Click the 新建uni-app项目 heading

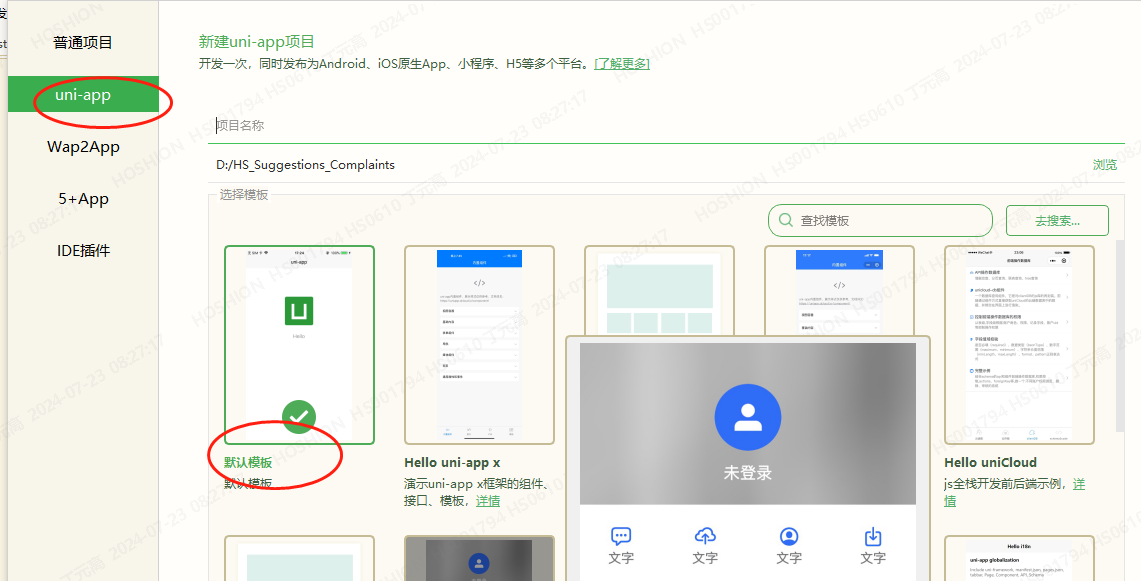point(257,42)
